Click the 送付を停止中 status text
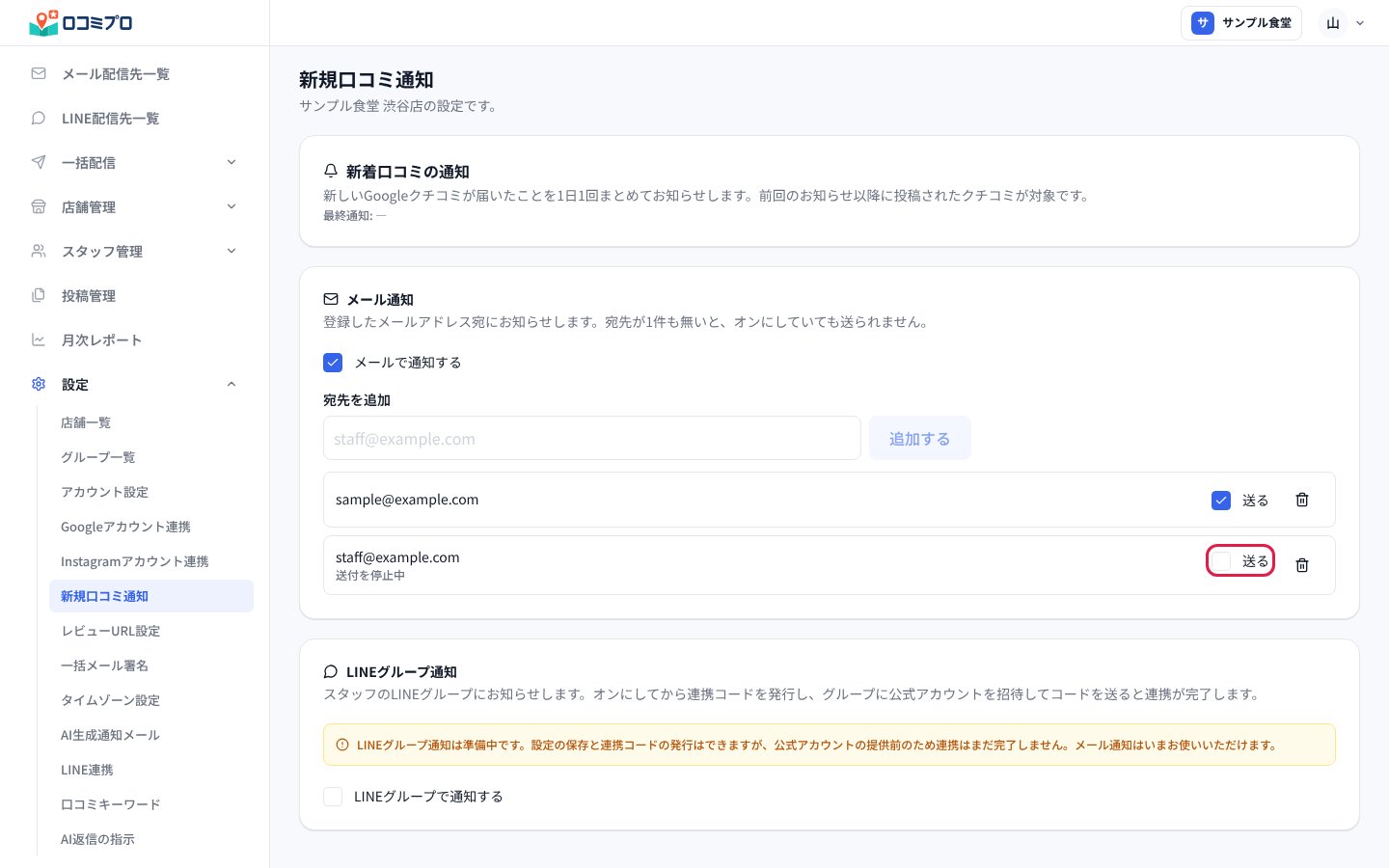The width and height of the screenshot is (1389, 868). 370,576
